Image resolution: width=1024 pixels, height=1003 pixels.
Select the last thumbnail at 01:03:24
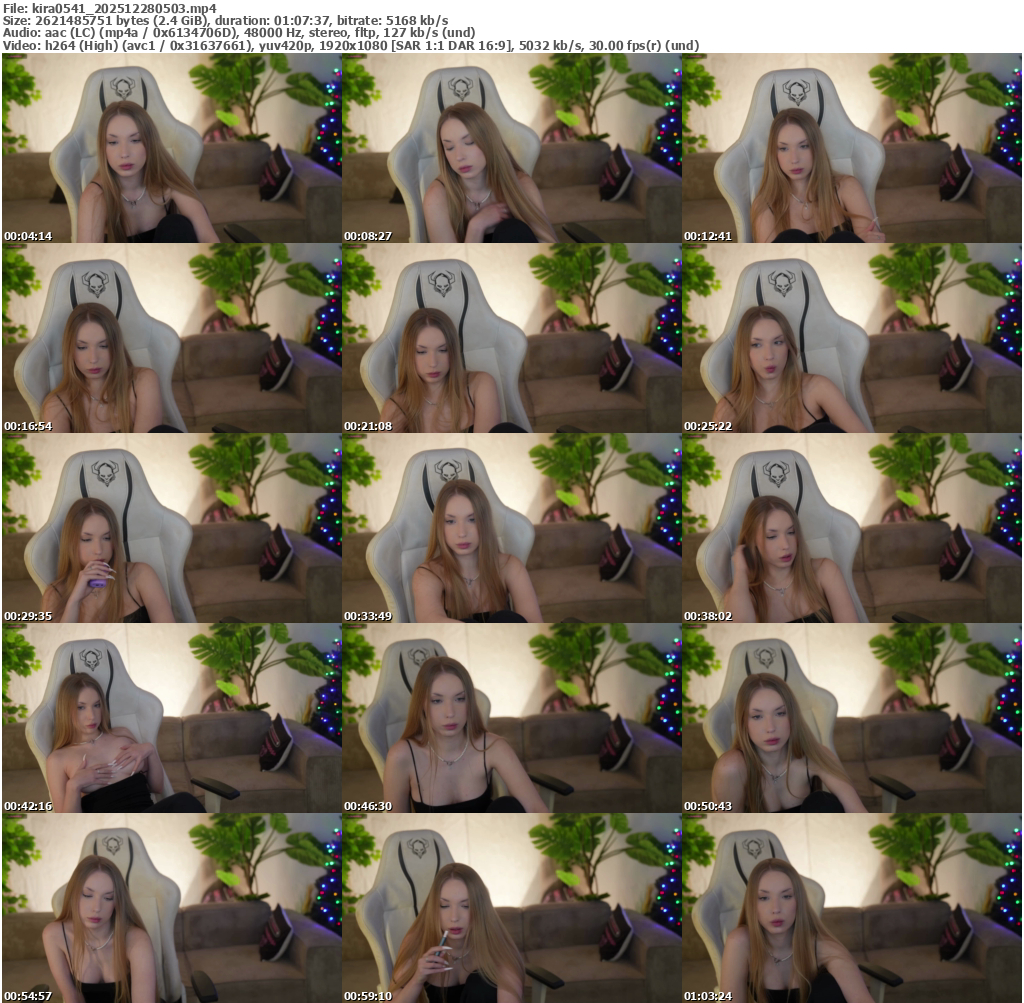point(852,908)
